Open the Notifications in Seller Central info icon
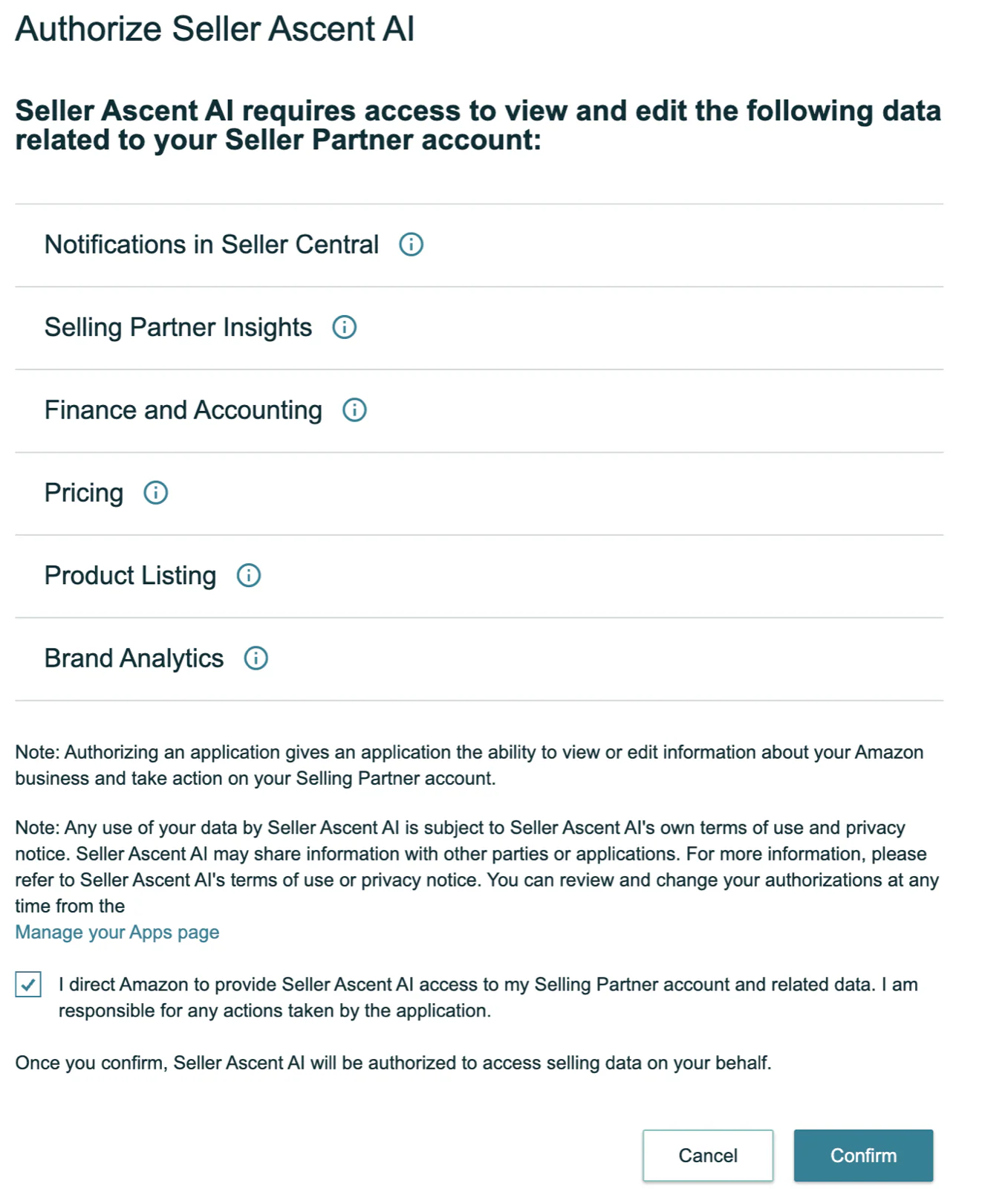 (x=411, y=244)
